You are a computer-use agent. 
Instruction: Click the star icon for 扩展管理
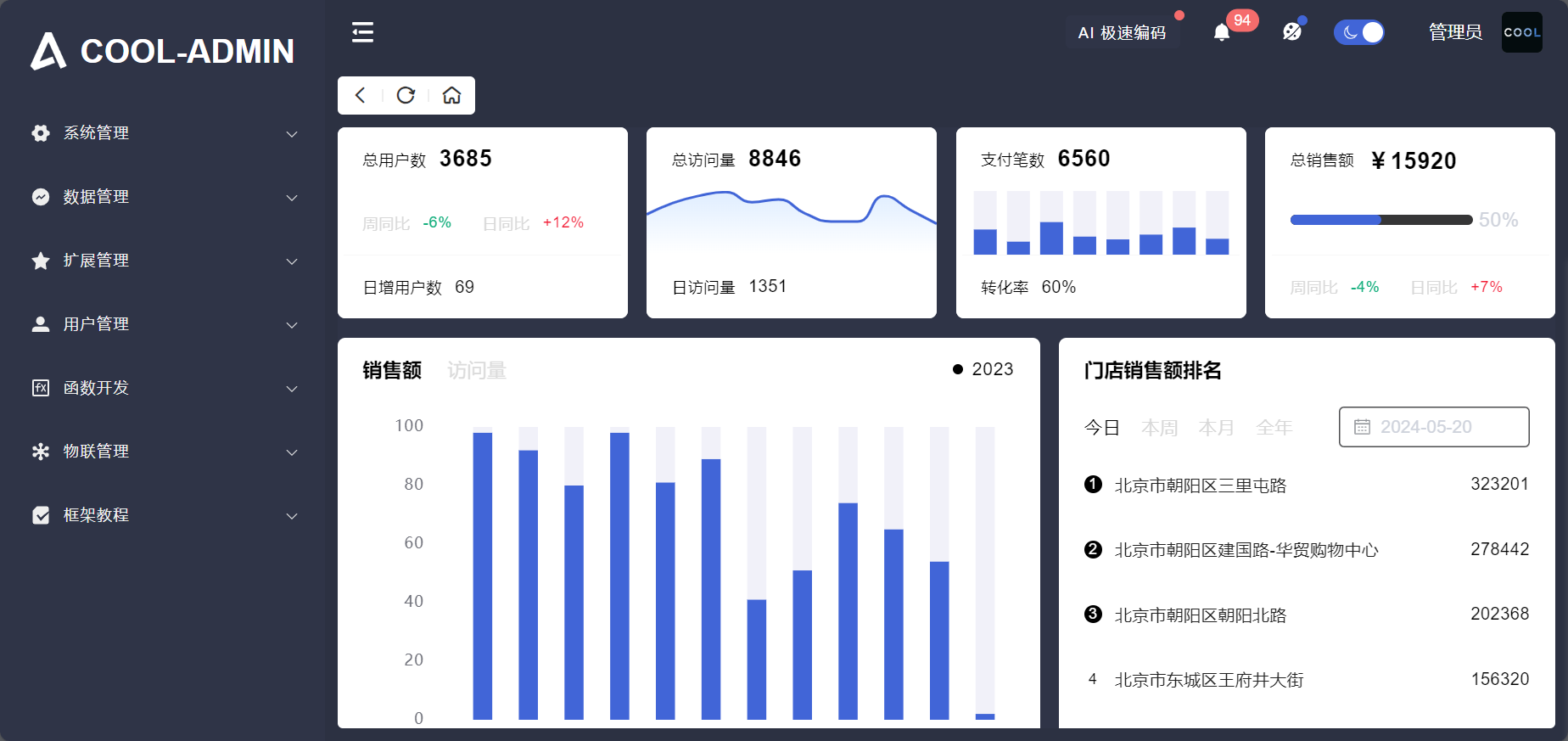(41, 261)
